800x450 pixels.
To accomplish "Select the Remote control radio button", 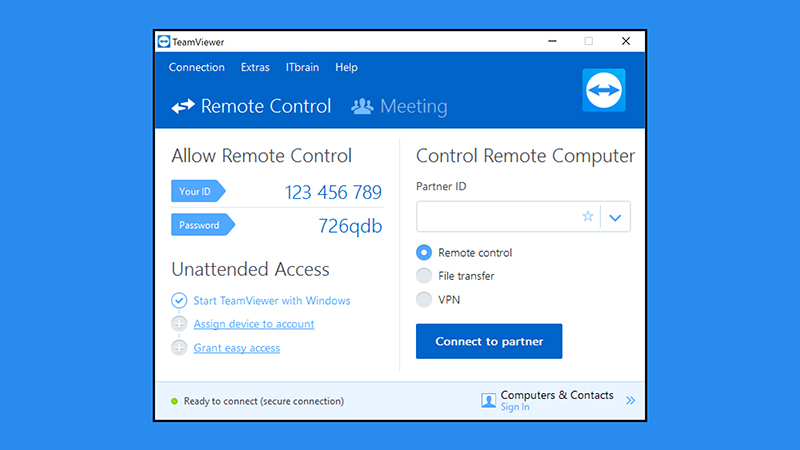I will click(x=424, y=252).
